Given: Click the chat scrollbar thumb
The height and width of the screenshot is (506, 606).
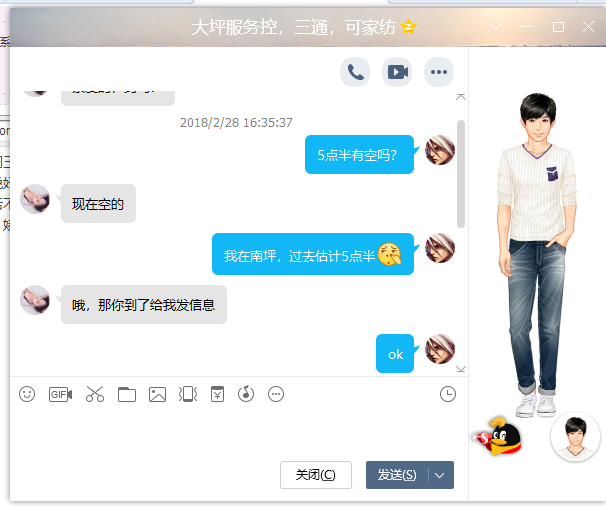Looking at the screenshot, I should pos(461,174).
